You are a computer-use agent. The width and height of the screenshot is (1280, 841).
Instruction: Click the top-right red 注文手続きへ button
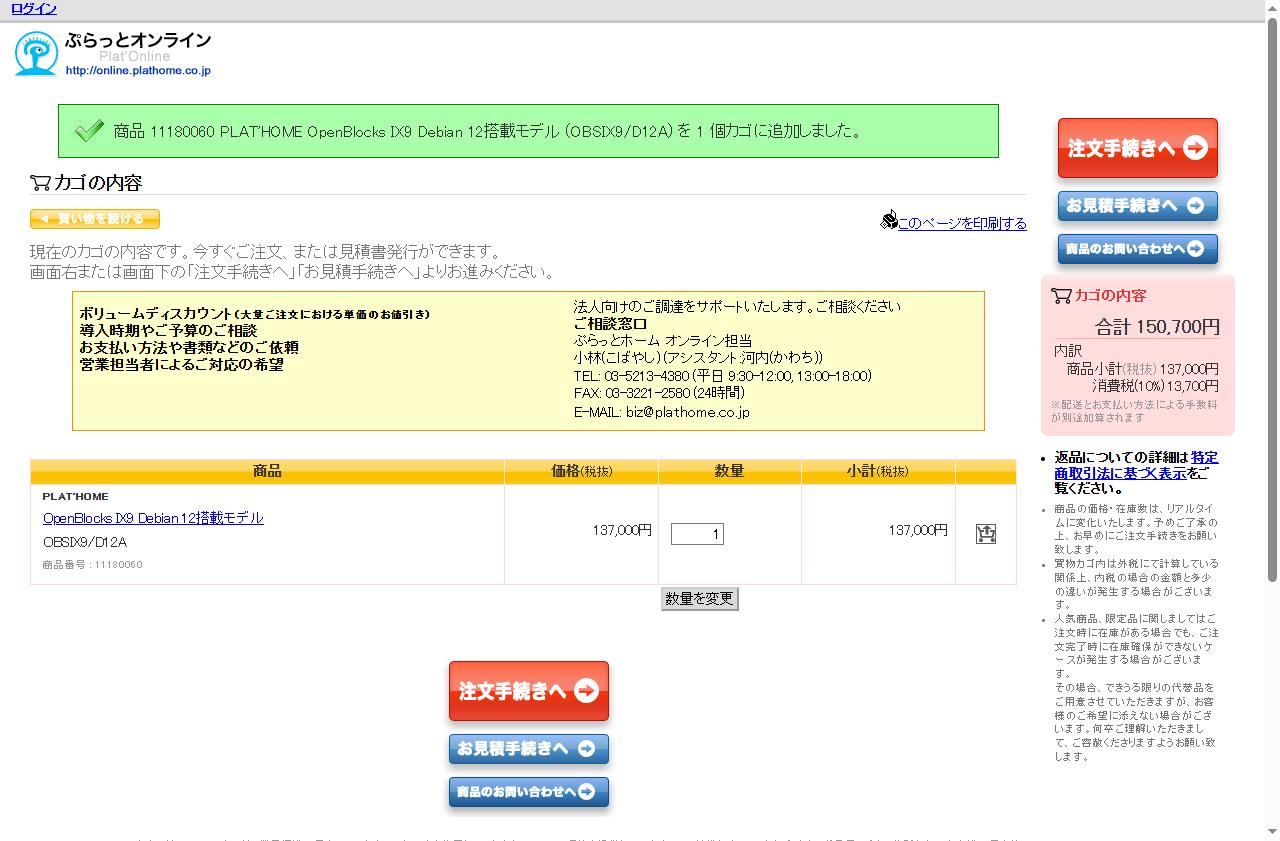(x=1138, y=148)
